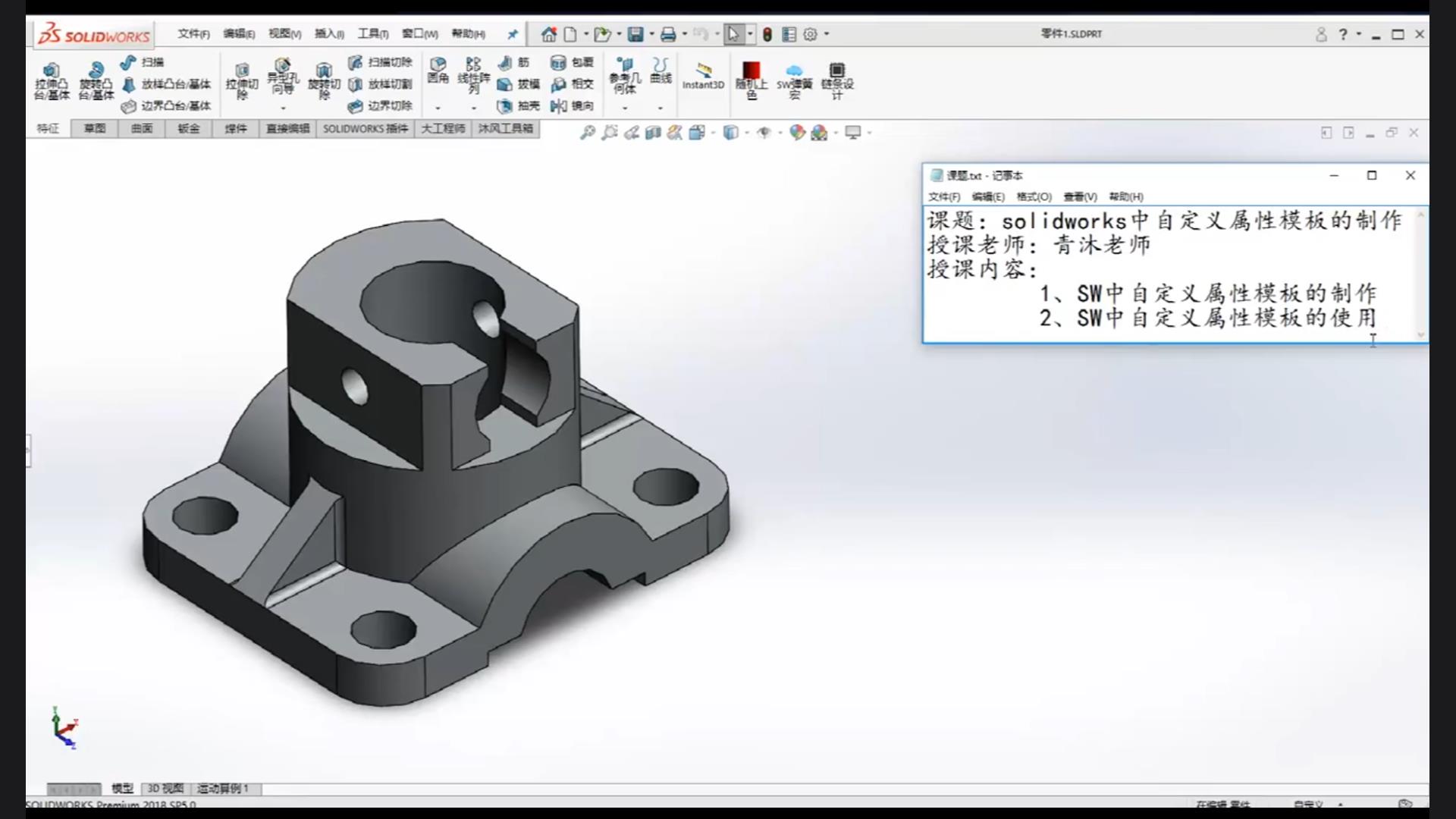The image size is (1456, 819).
Task: Select the Lofted Boss/Base (放样凸台/基体) tool
Action: tap(166, 84)
